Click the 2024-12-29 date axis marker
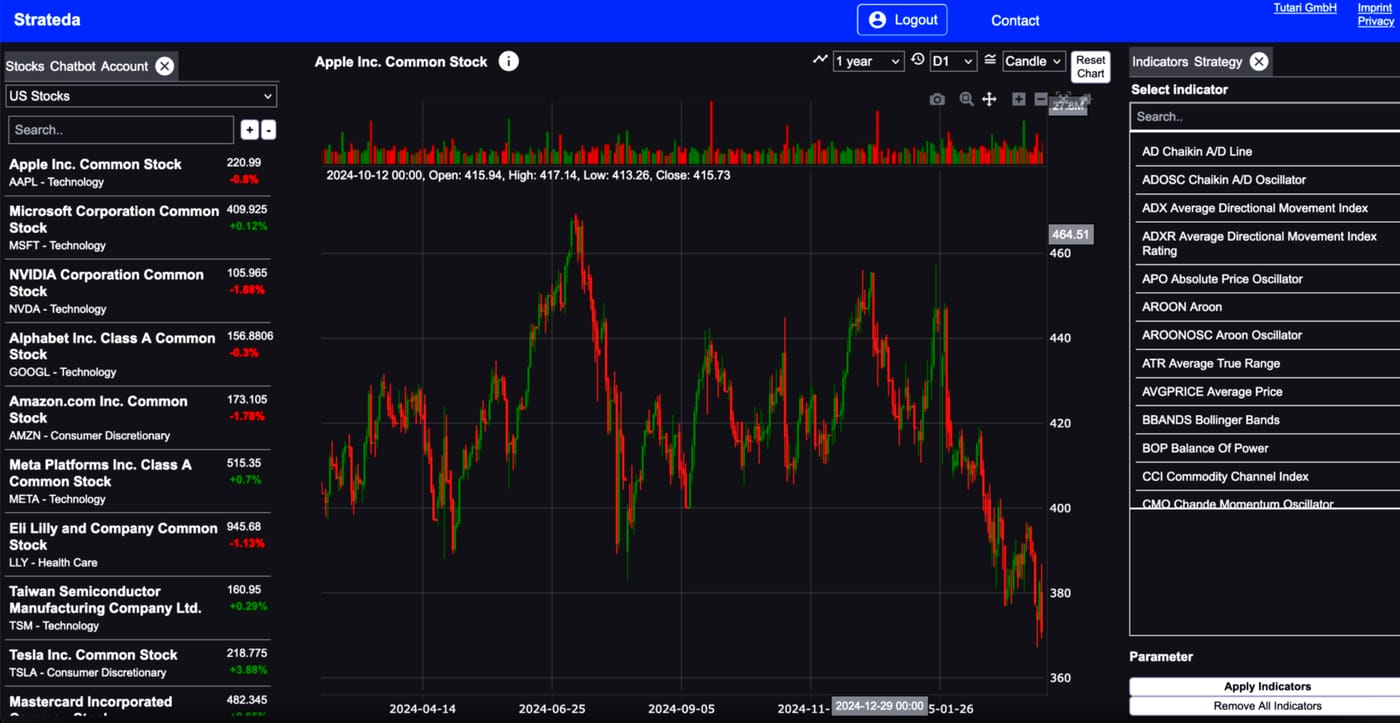The width and height of the screenshot is (1400, 723). (x=879, y=706)
